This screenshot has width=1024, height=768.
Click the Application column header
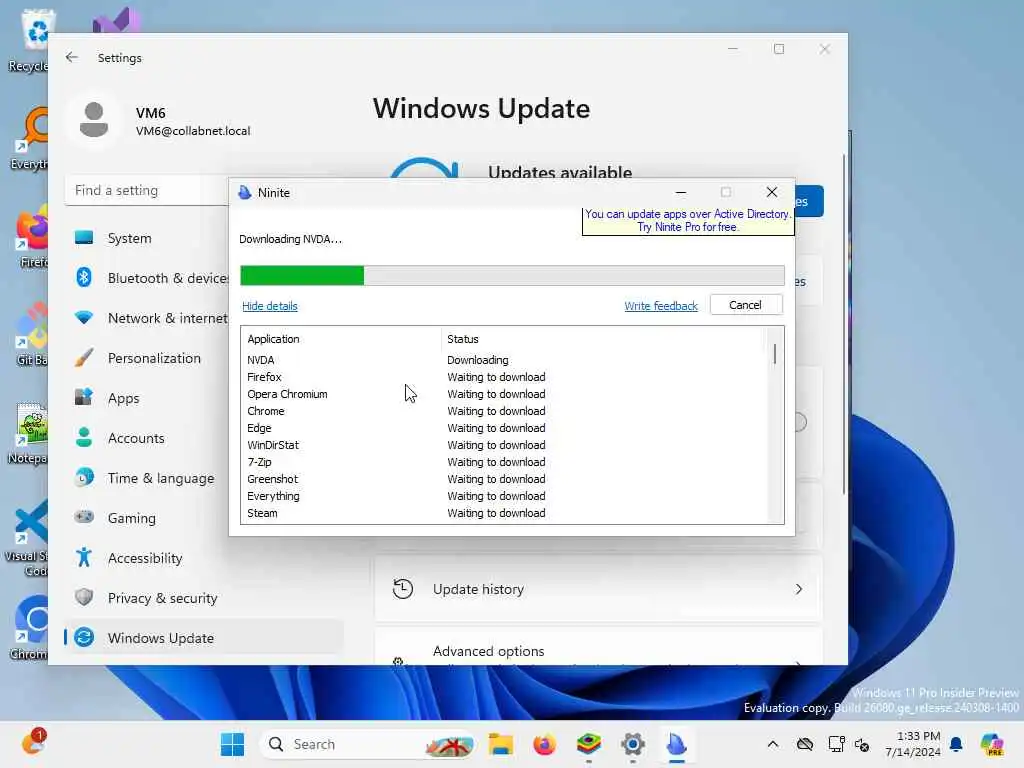pyautogui.click(x=342, y=339)
